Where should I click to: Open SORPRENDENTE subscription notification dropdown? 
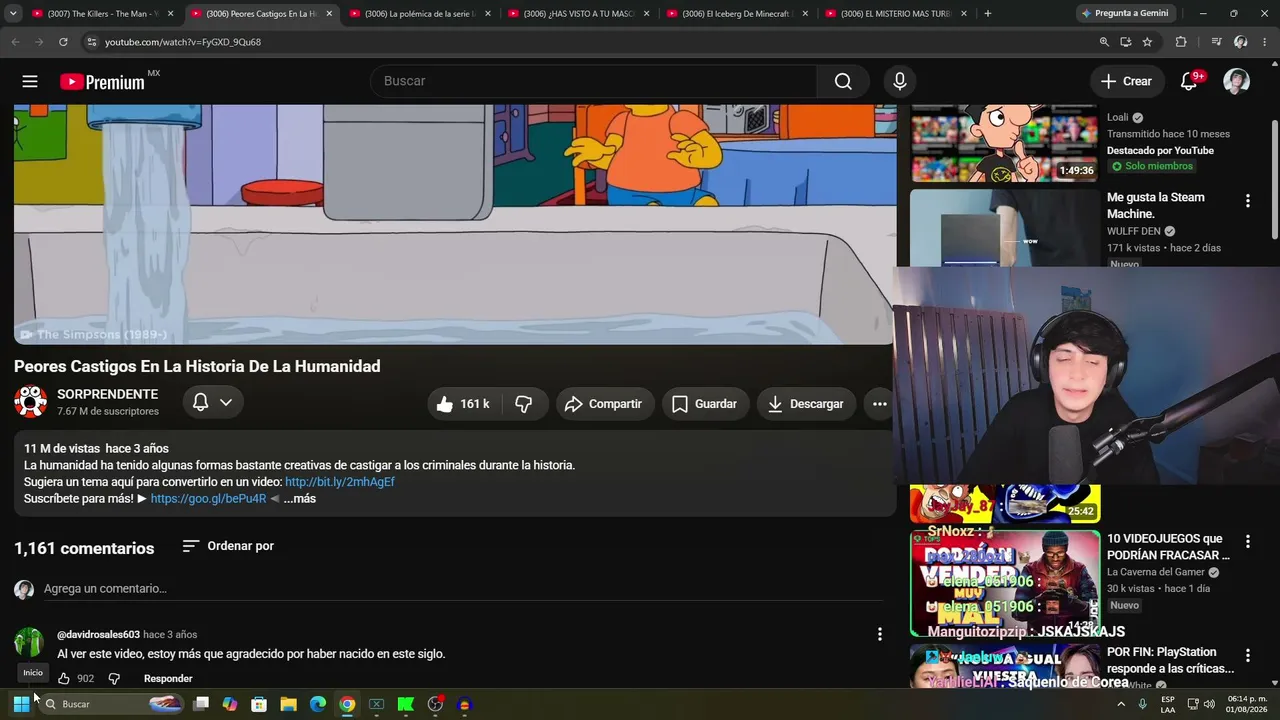click(x=213, y=402)
